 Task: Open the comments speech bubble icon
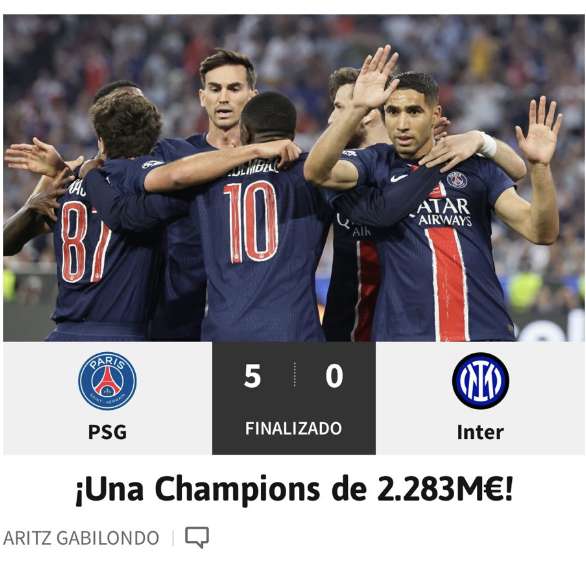pyautogui.click(x=197, y=538)
